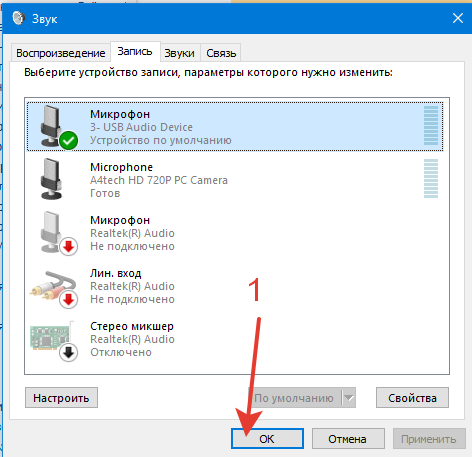Click the A4tech camera Microphone icon
Image resolution: width=472 pixels, height=457 pixels.
(x=51, y=179)
